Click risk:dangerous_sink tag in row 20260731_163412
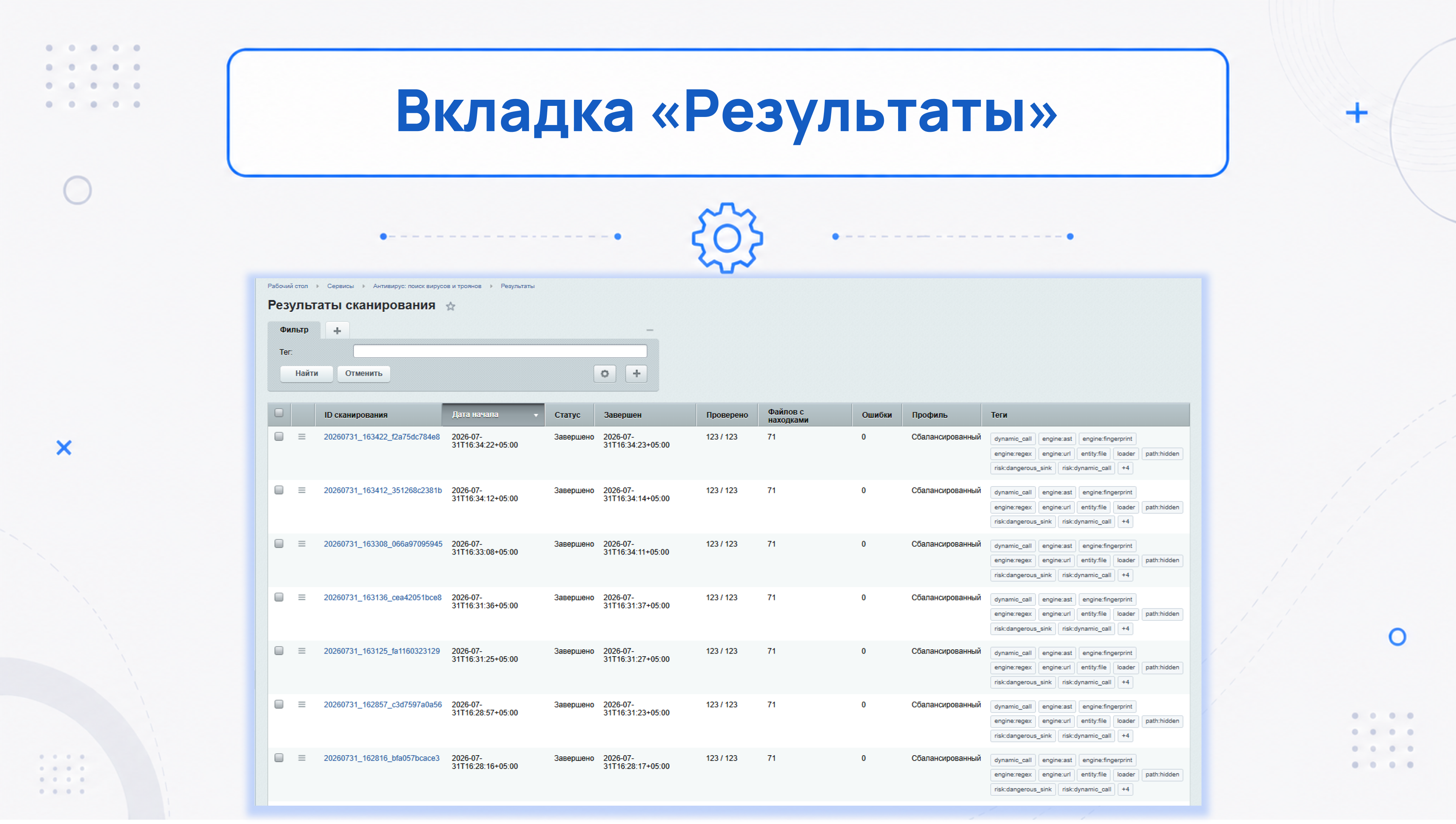 (1023, 522)
